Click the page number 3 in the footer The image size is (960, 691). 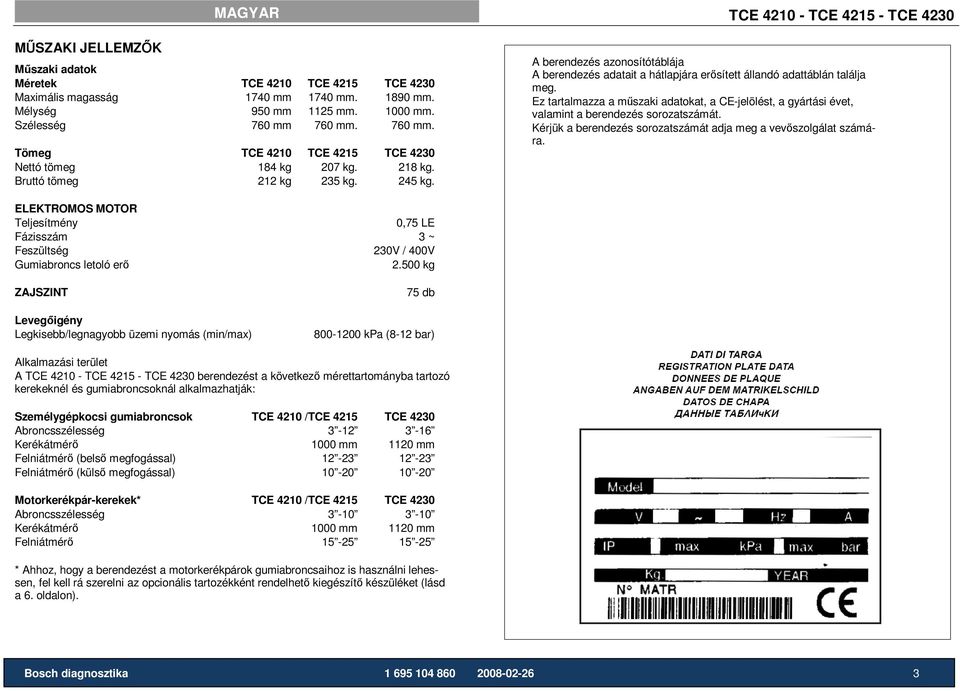coord(916,673)
